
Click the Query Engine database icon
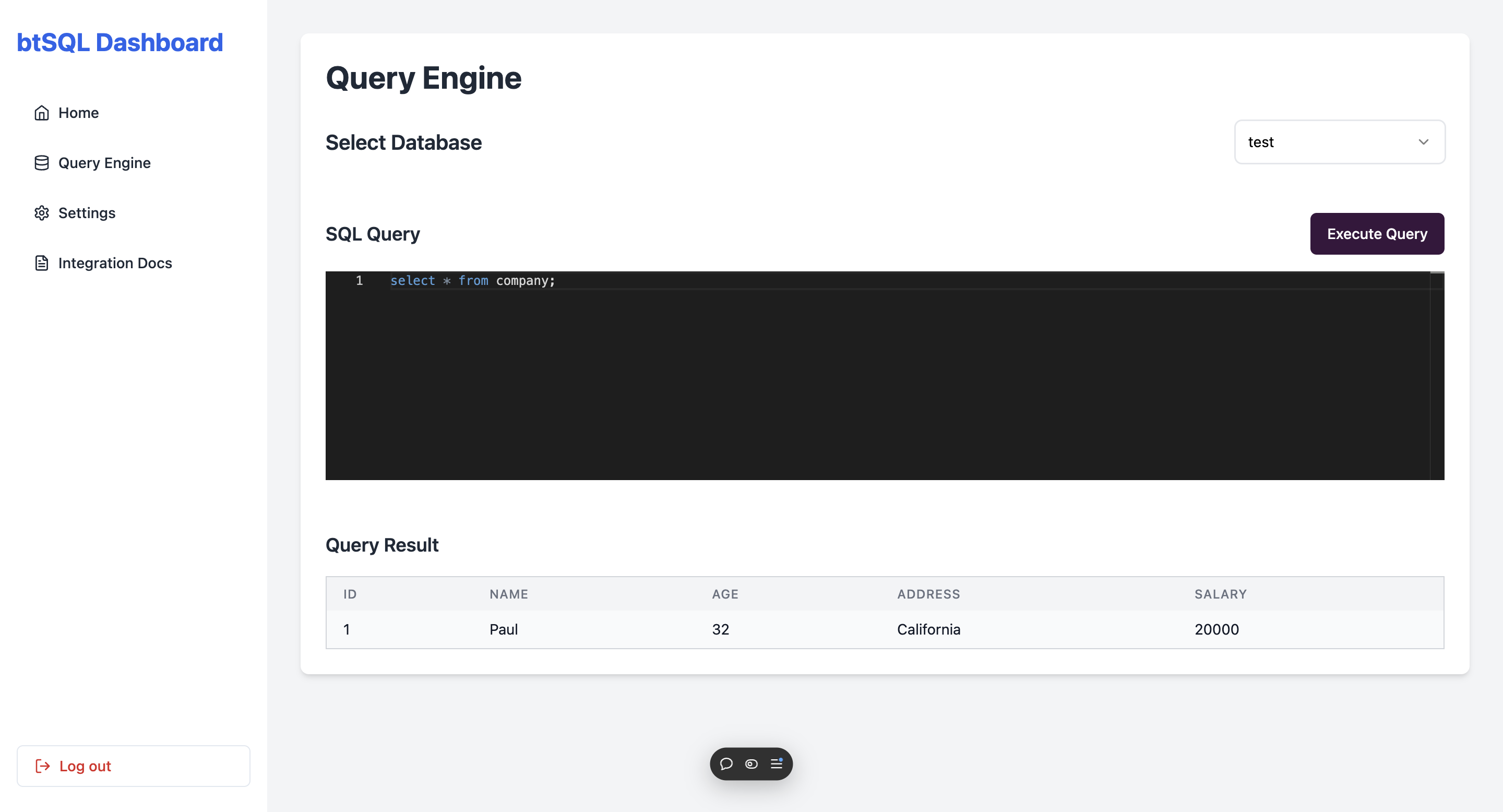41,163
